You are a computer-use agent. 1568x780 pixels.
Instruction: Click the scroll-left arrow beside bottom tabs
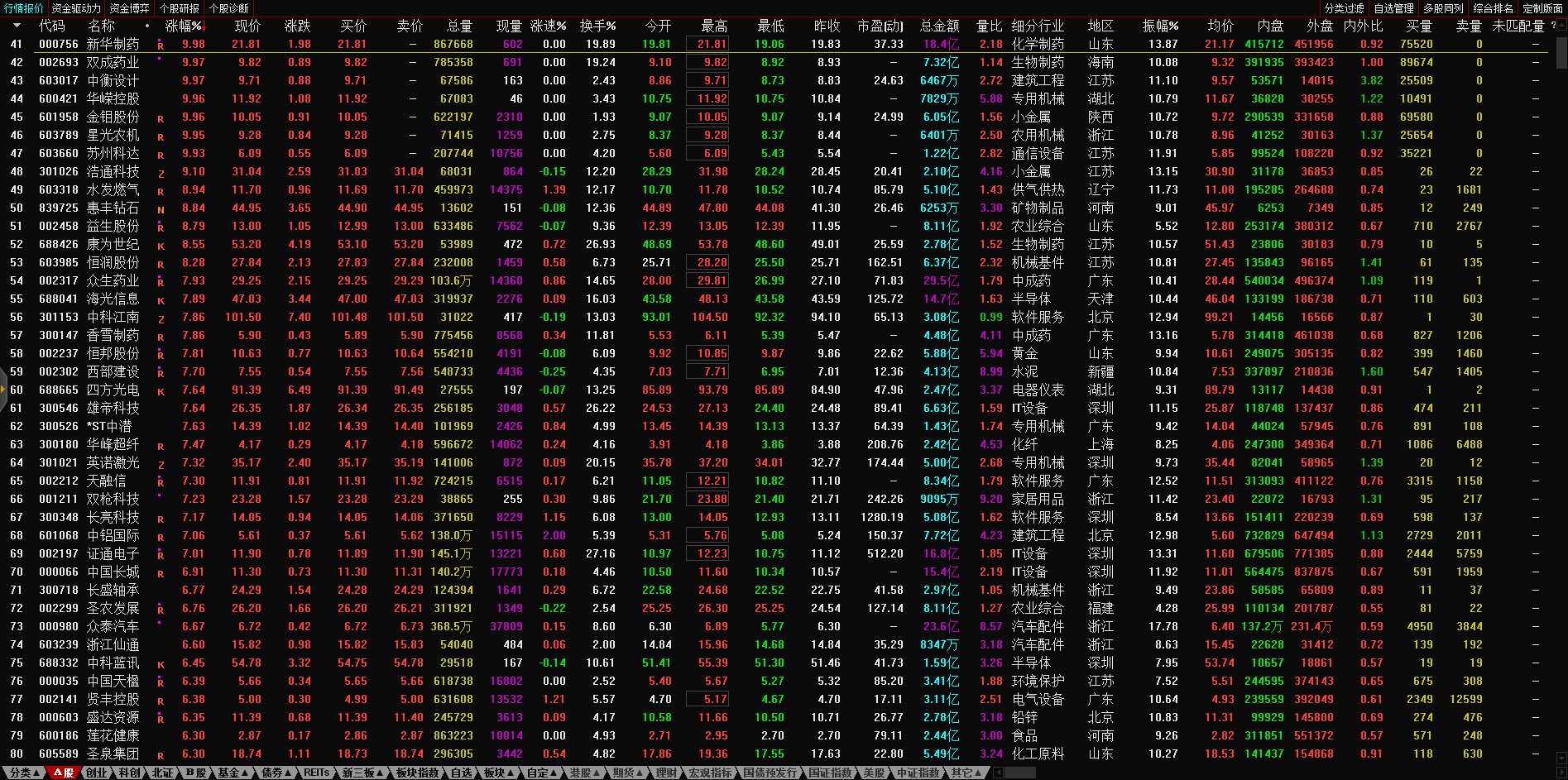[999, 773]
